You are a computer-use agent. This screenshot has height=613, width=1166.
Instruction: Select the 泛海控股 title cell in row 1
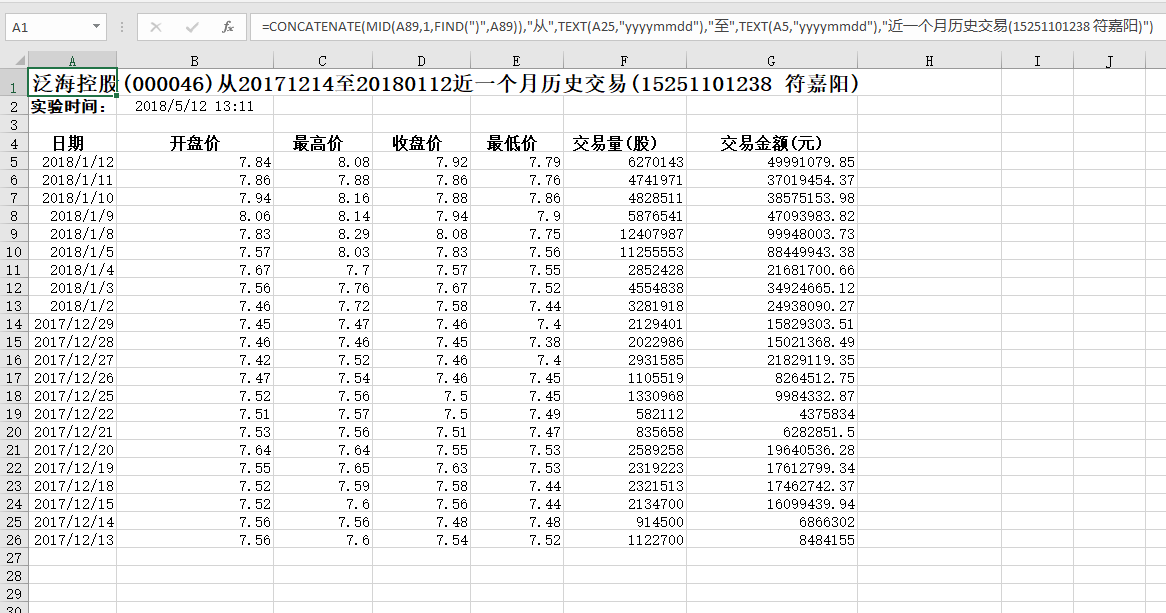point(73,85)
